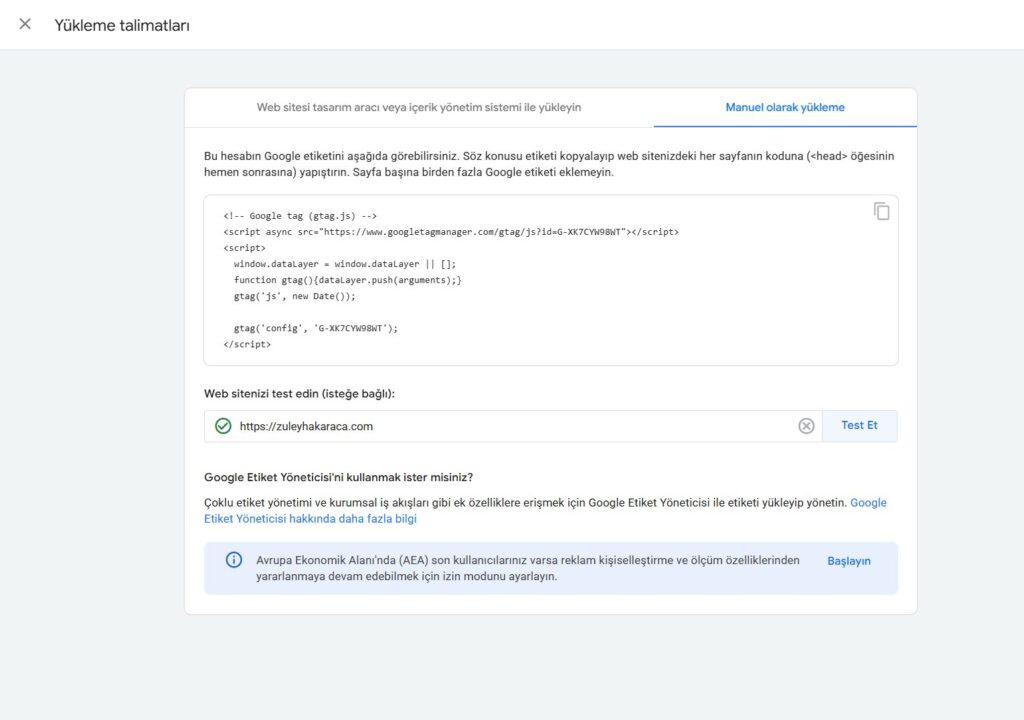Screen dimensions: 1024x720
Task: Clear the website URL field
Action: pos(806,426)
